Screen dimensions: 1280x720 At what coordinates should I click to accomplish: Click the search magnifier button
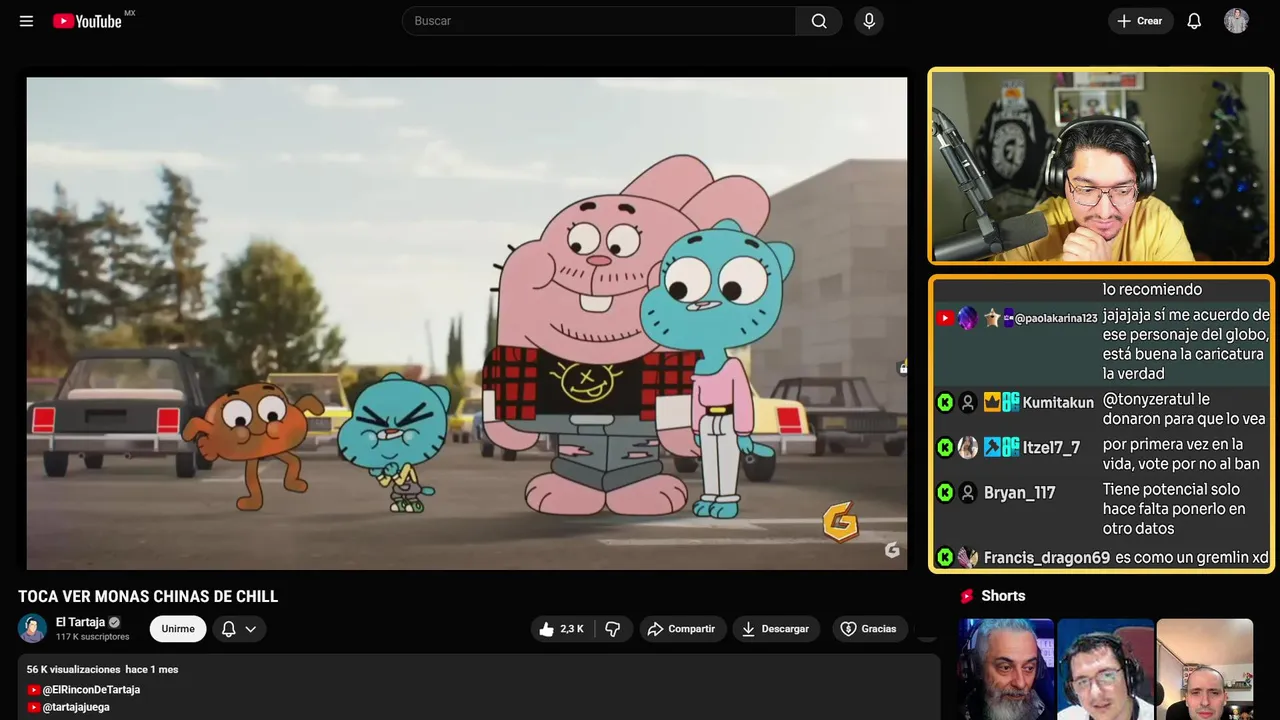819,21
